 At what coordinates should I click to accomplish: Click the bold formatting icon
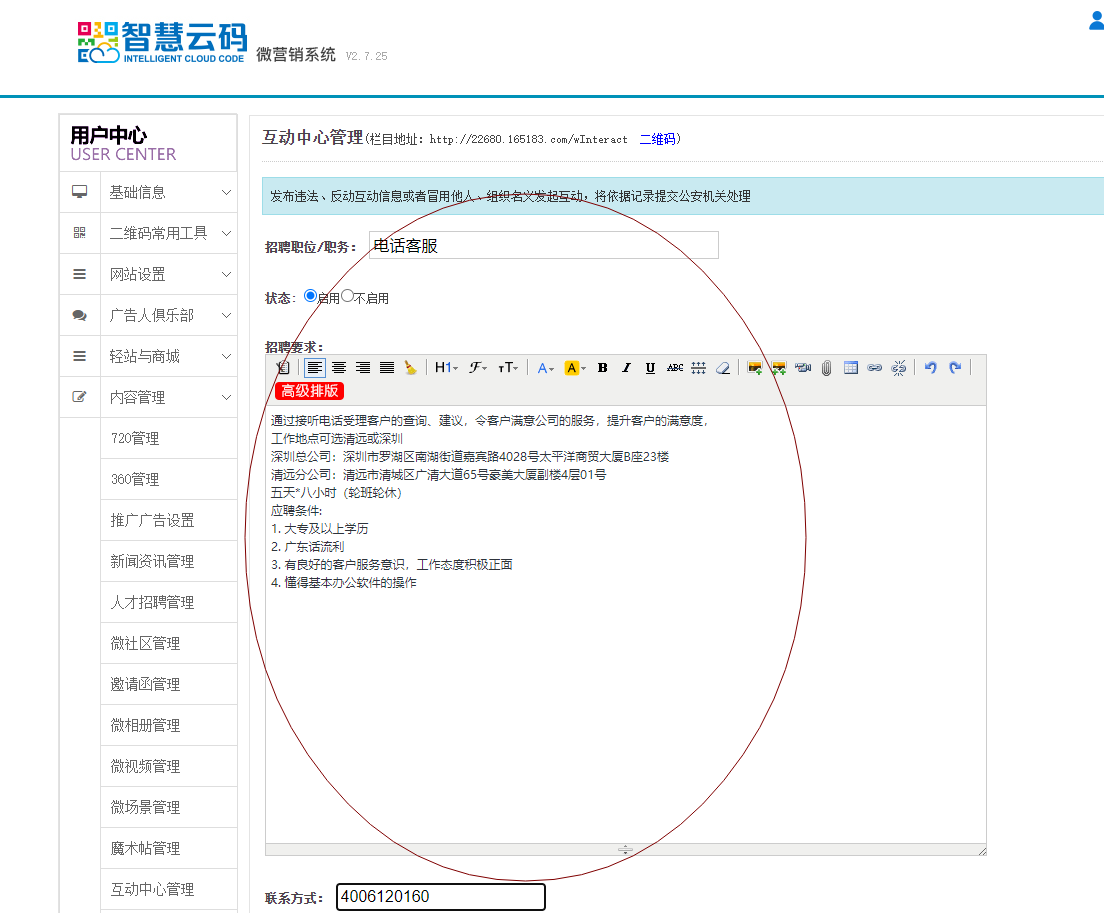[602, 368]
